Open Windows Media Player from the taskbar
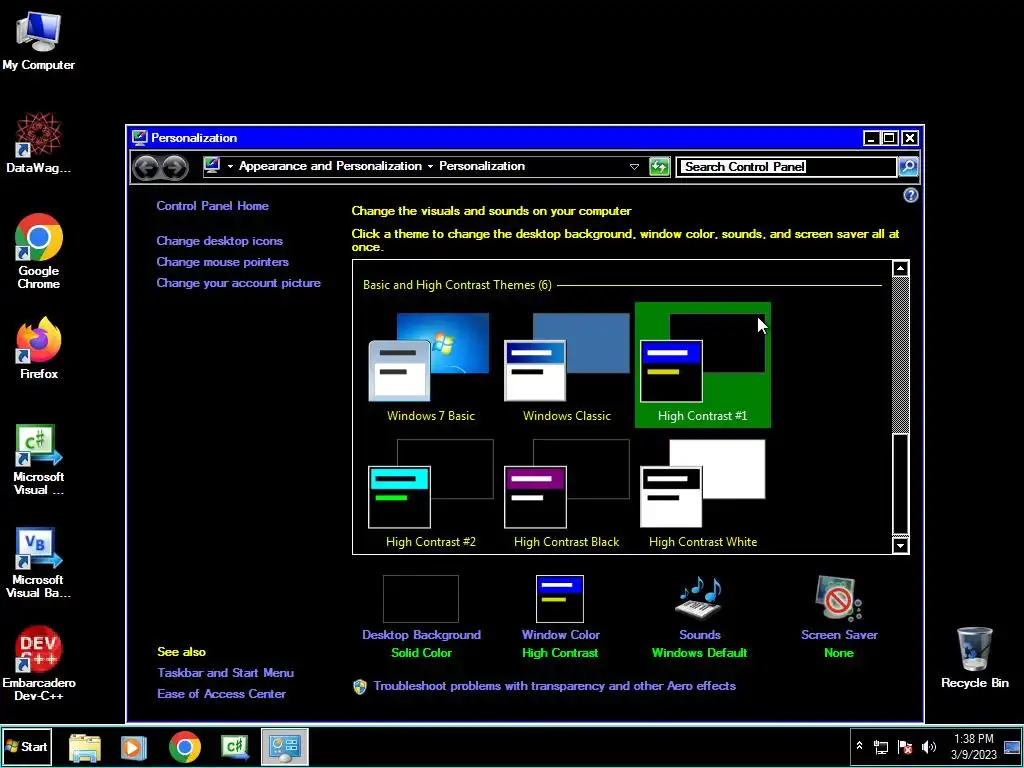The image size is (1024, 768). click(x=133, y=747)
